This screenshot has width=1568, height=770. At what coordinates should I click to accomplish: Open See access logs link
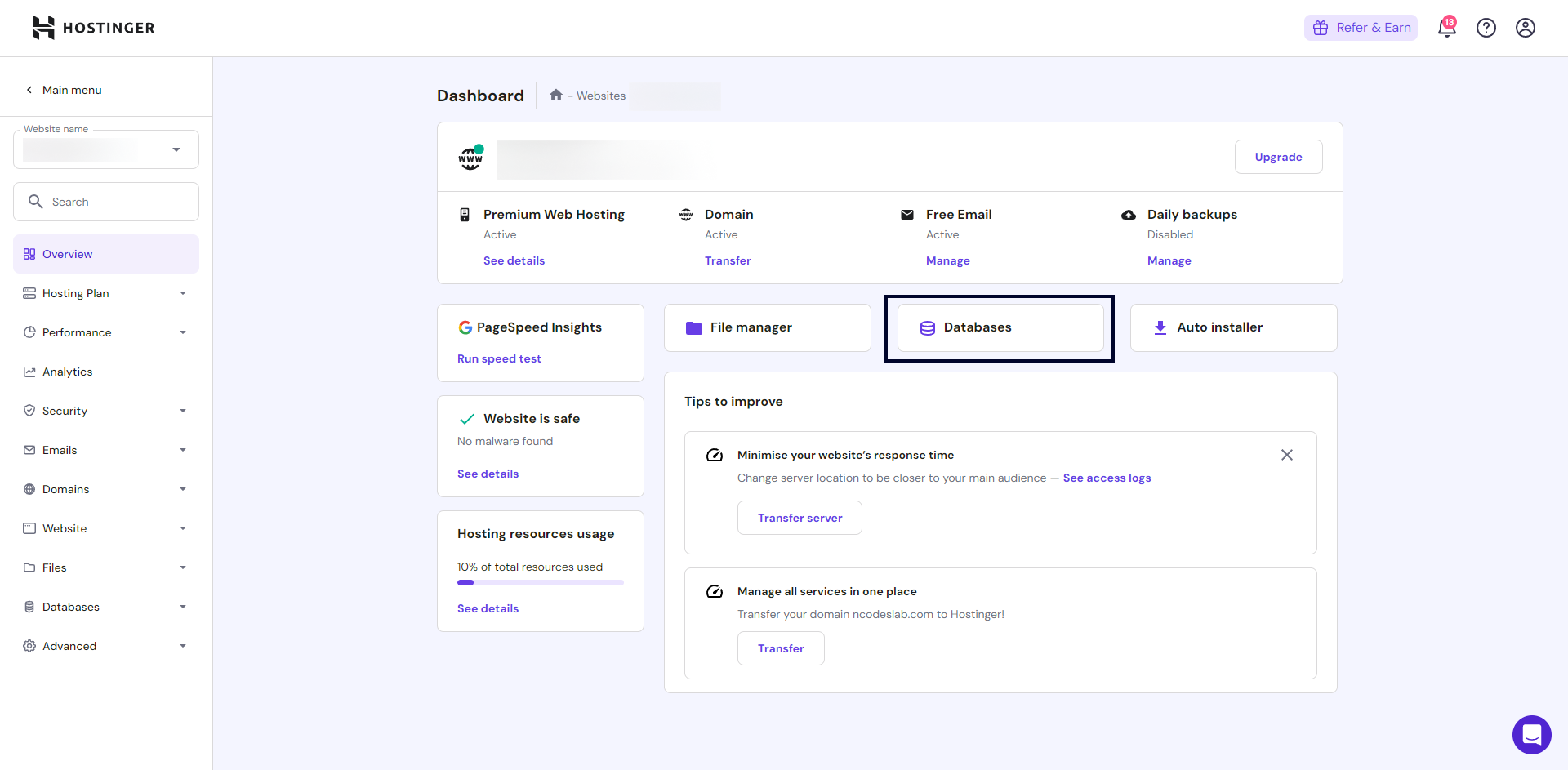(x=1107, y=478)
